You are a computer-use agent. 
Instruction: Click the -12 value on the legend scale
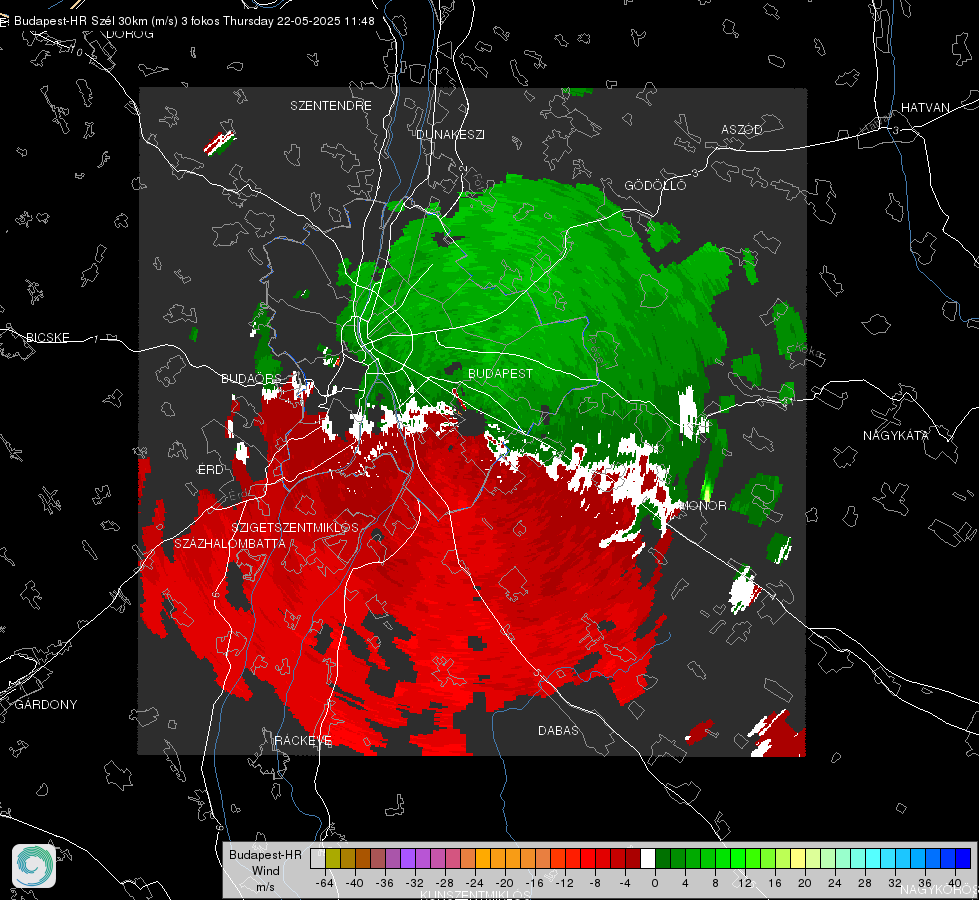click(x=564, y=883)
